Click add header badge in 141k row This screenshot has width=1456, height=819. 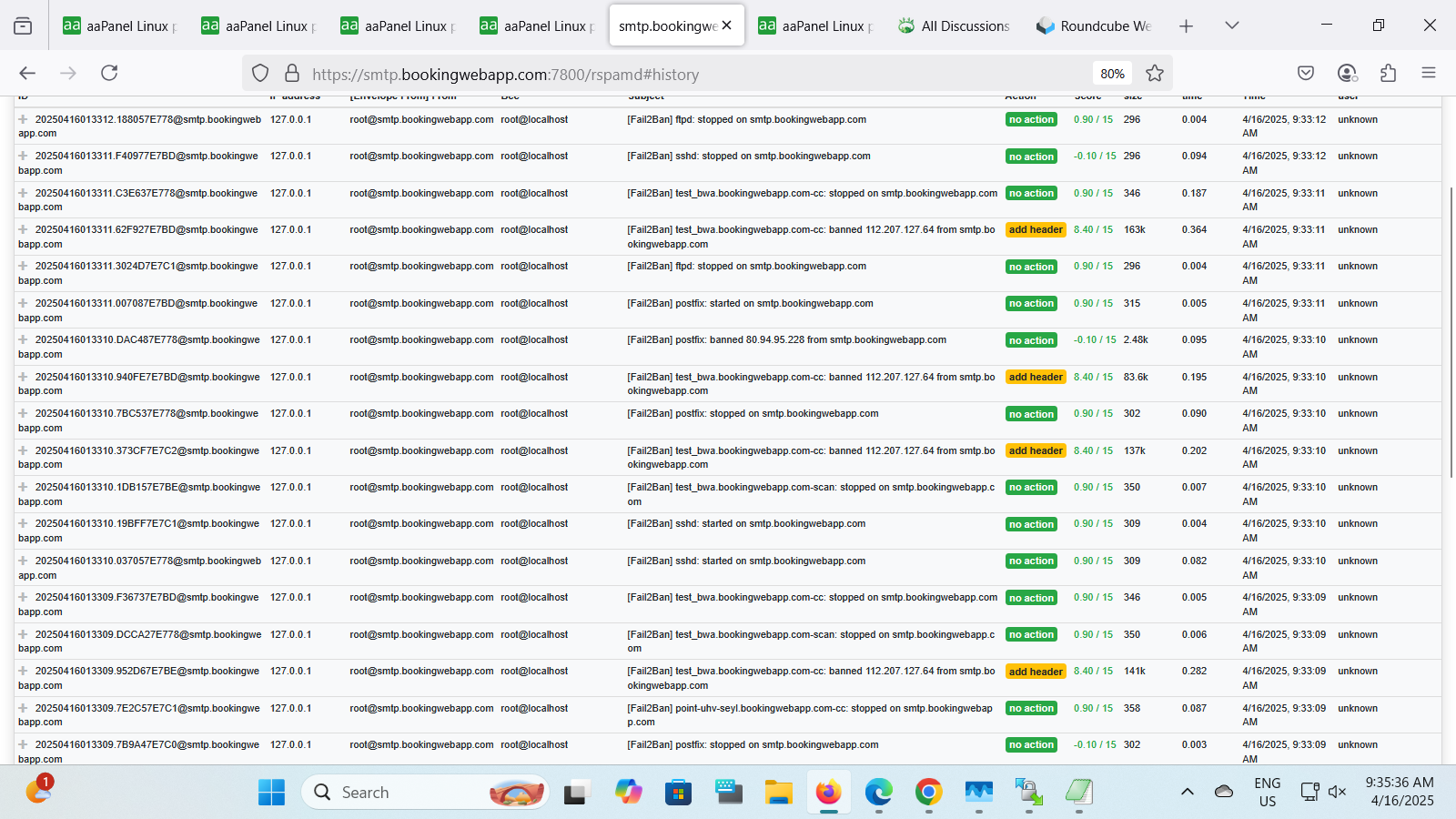coord(1036,672)
